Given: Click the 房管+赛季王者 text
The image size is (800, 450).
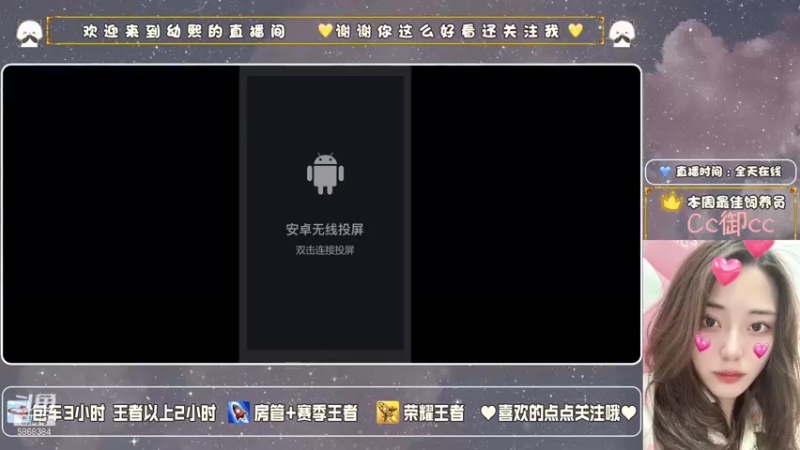Looking at the screenshot, I should [x=306, y=413].
